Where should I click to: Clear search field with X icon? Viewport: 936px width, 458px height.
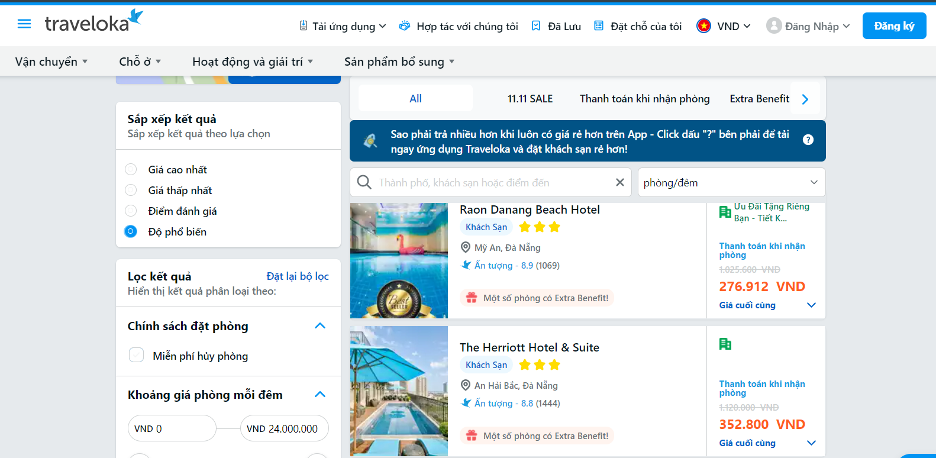[x=619, y=183]
